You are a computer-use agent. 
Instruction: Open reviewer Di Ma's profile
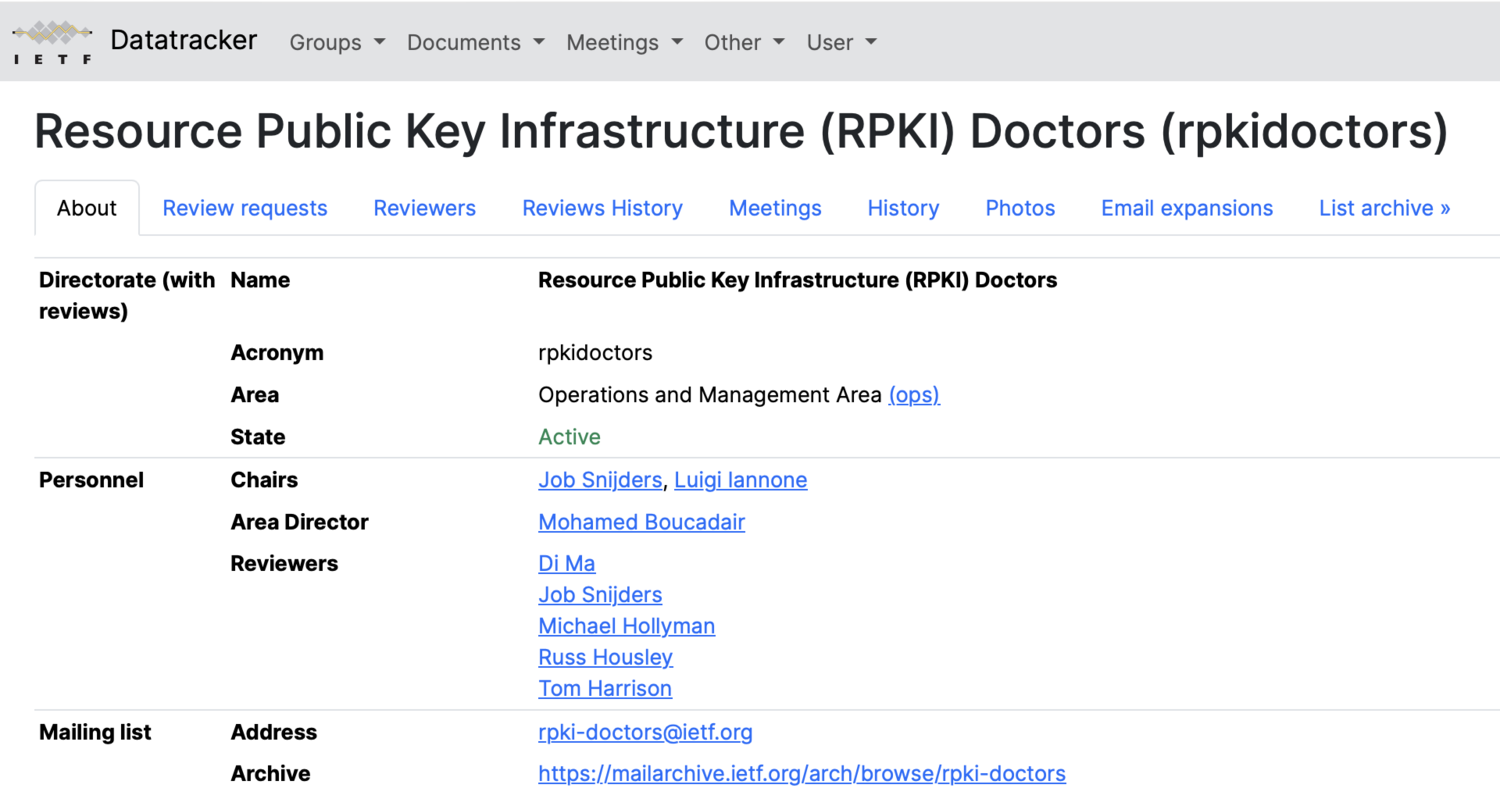coord(567,563)
